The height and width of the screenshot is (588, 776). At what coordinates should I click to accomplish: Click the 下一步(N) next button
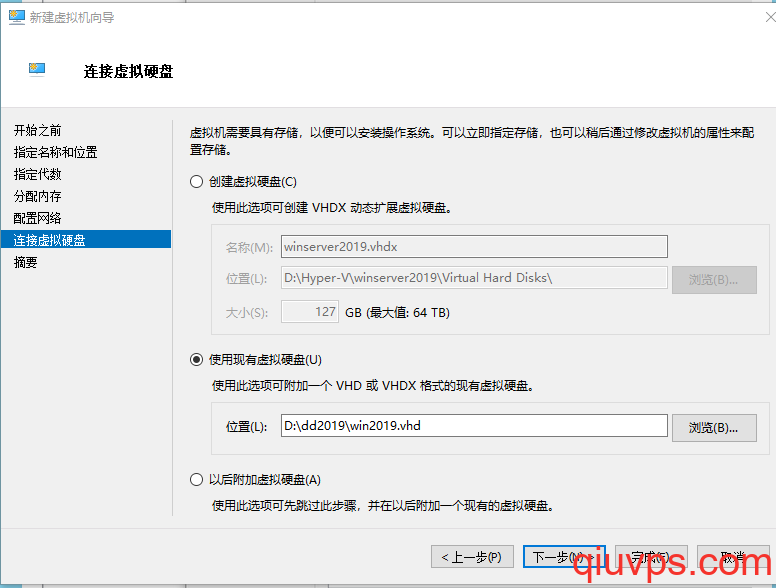click(564, 557)
